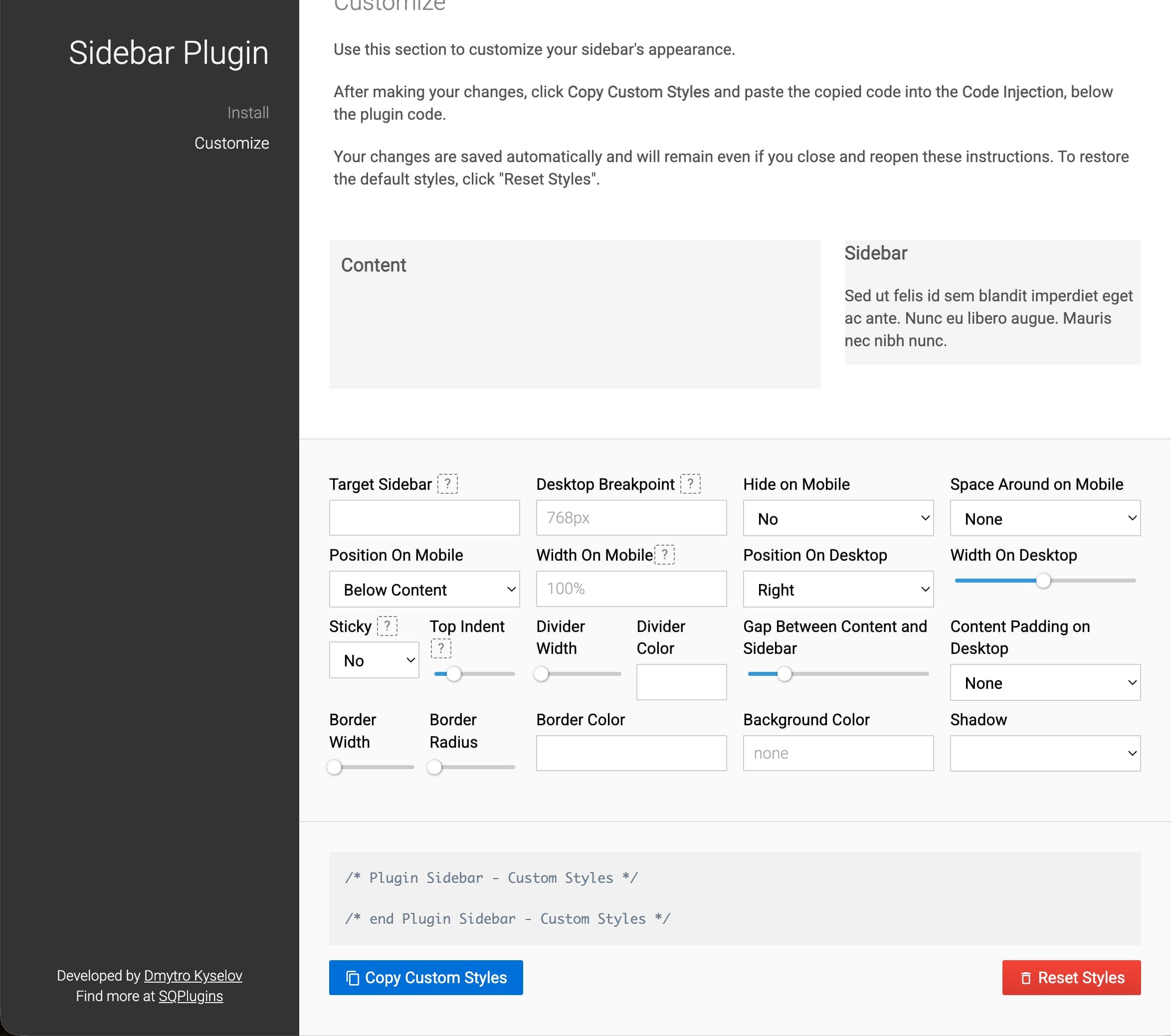Open the Hide on Mobile dropdown
1171x1036 pixels.
tap(838, 518)
